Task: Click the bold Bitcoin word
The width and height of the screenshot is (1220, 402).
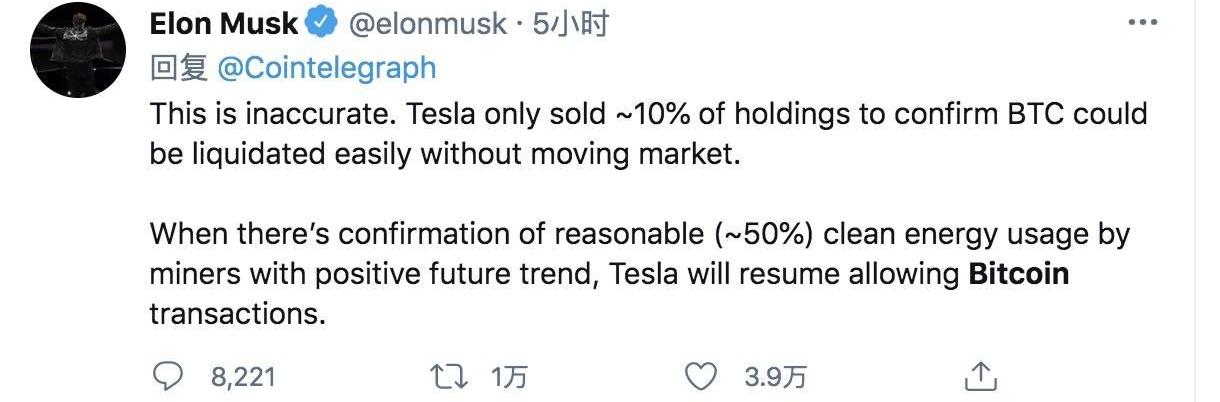Action: coord(1018,273)
